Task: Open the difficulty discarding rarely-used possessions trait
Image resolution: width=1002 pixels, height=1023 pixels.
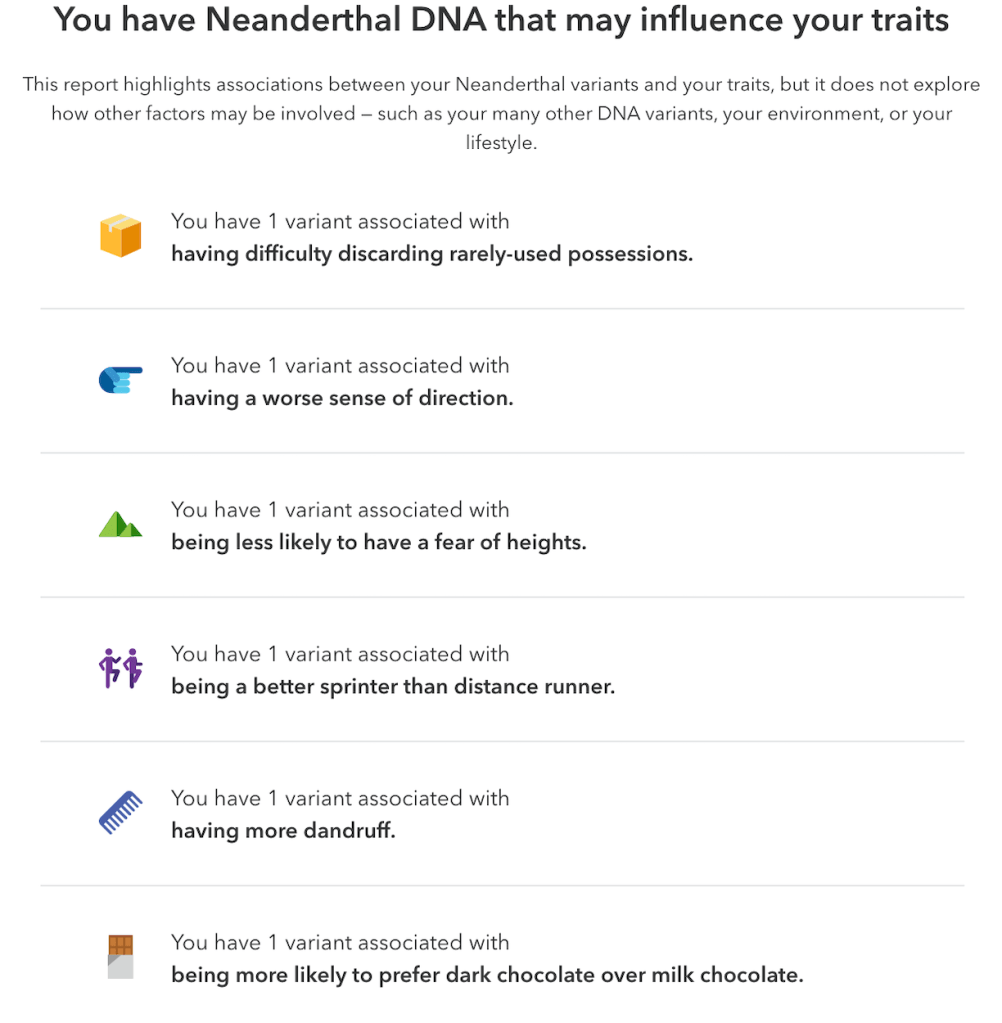Action: (431, 254)
